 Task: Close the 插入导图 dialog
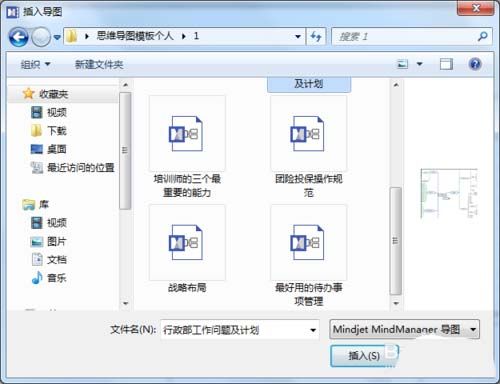(476, 8)
